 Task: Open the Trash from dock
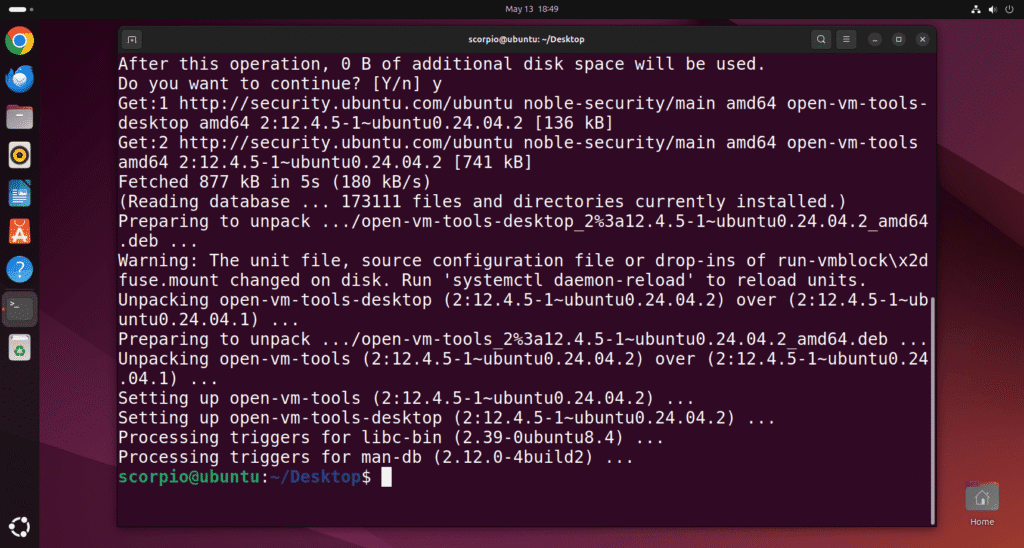click(x=20, y=347)
